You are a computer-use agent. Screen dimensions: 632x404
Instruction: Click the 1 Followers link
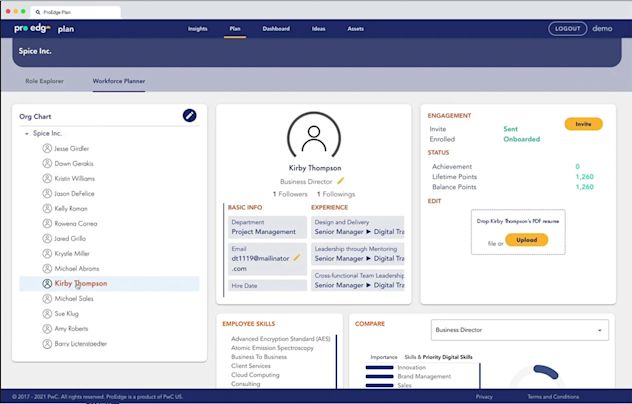tap(290, 194)
